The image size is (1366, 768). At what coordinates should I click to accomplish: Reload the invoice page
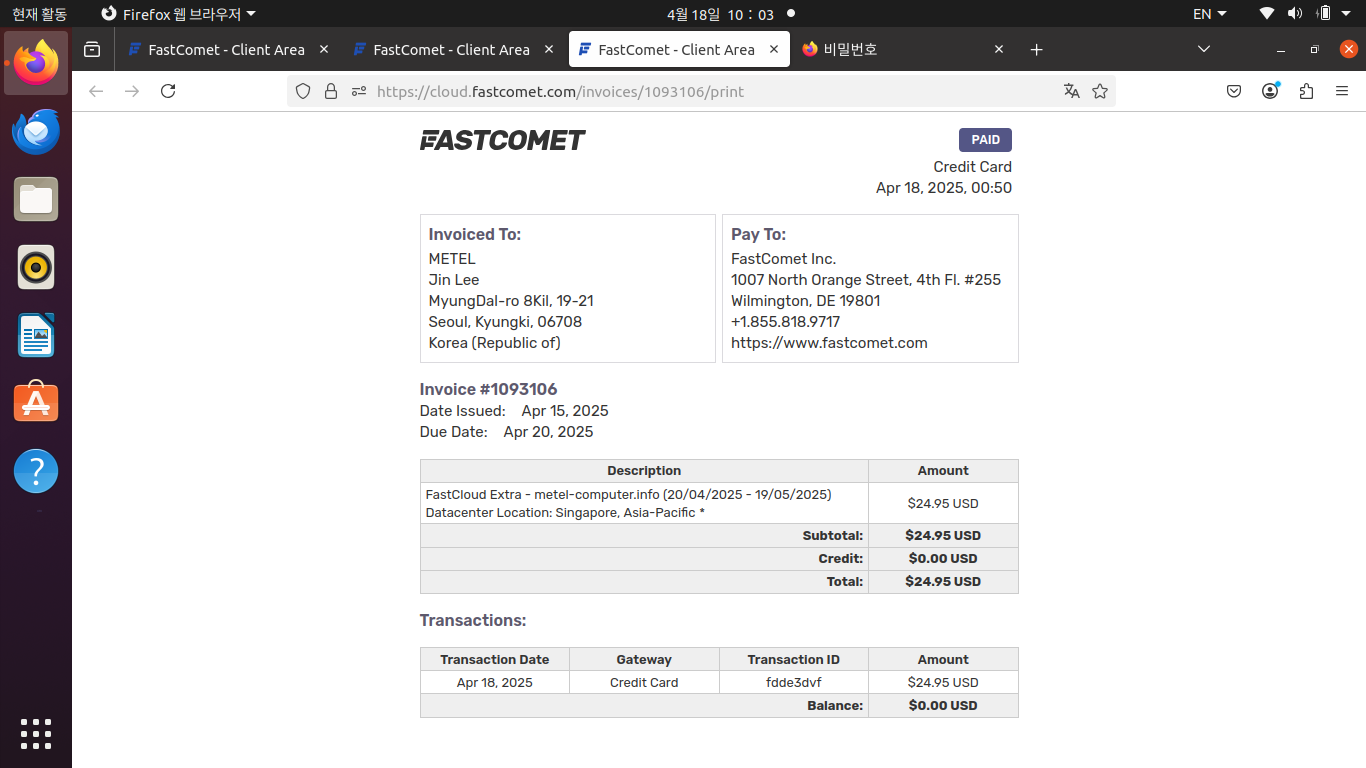pos(168,91)
